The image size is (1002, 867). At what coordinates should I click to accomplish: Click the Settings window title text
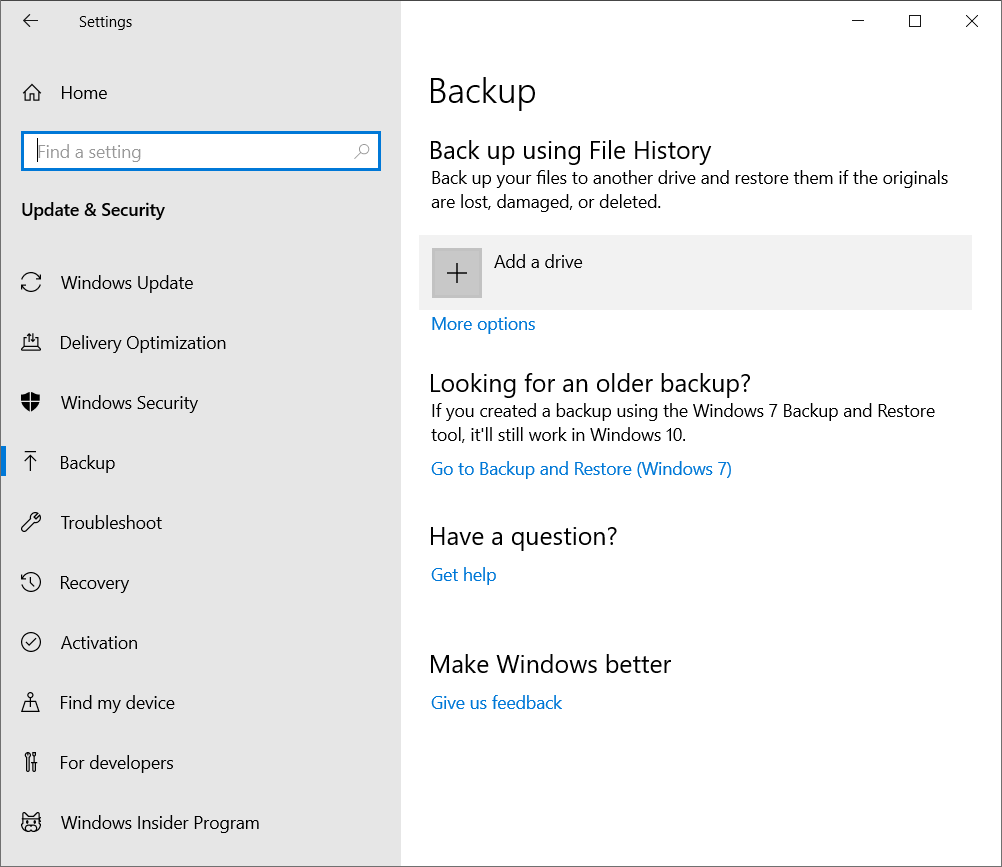coord(105,22)
